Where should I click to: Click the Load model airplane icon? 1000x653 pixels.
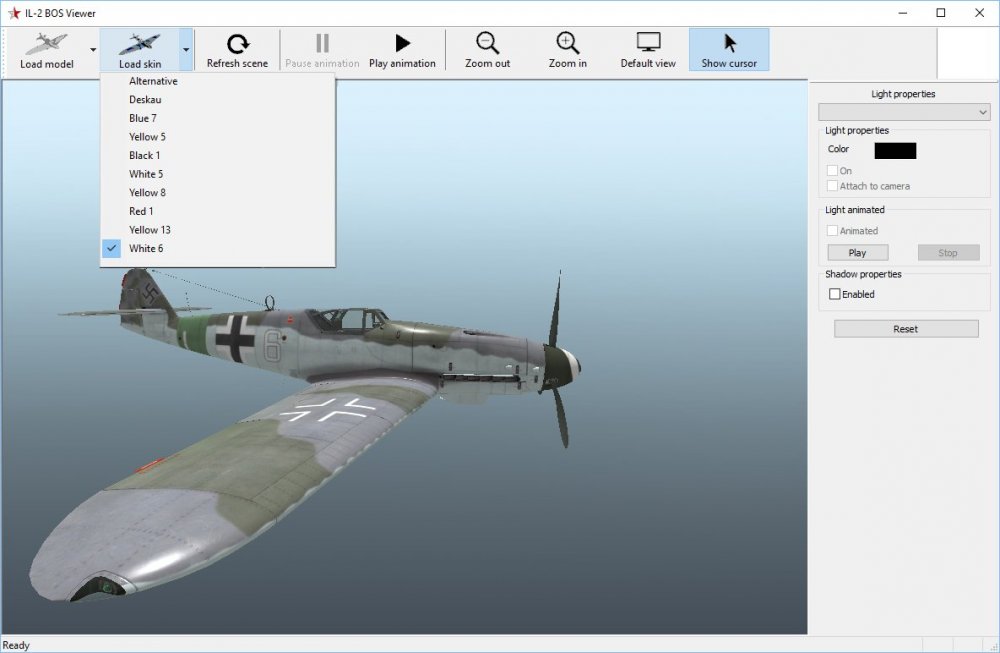pos(45,44)
